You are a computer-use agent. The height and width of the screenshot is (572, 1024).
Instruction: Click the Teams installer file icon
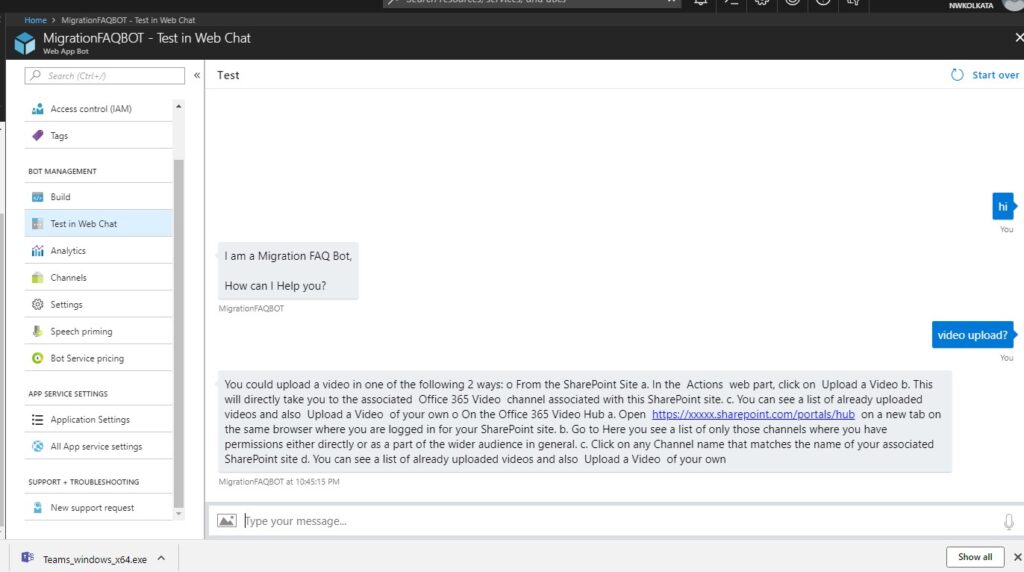(x=27, y=558)
